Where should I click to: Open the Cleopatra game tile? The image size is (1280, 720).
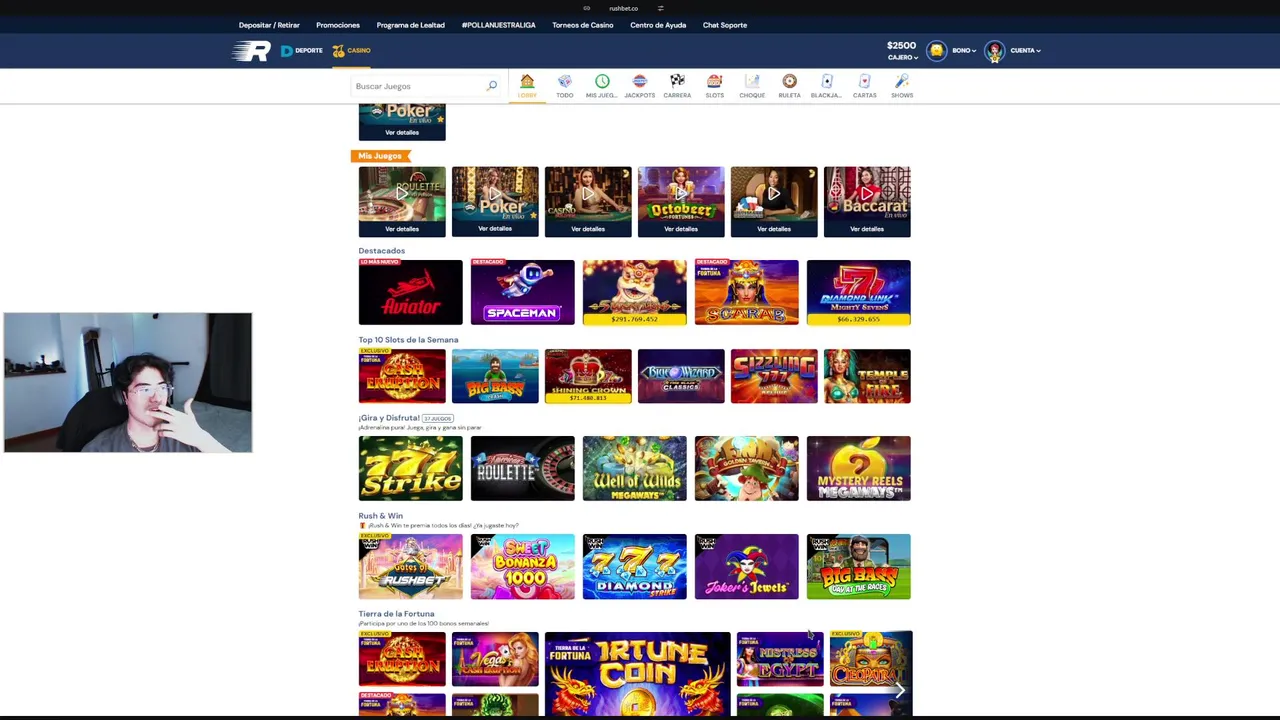[x=871, y=659]
